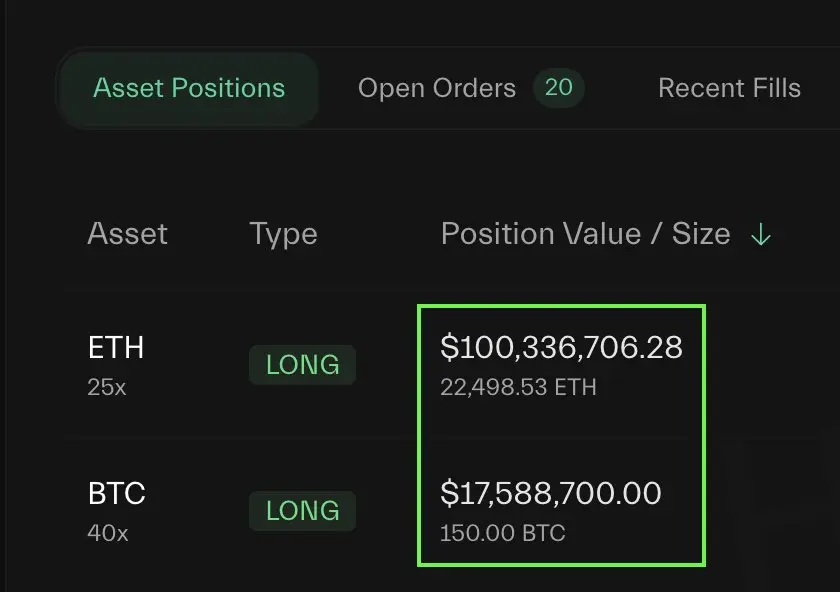Click the LONG badge in the BTC row

tap(302, 511)
